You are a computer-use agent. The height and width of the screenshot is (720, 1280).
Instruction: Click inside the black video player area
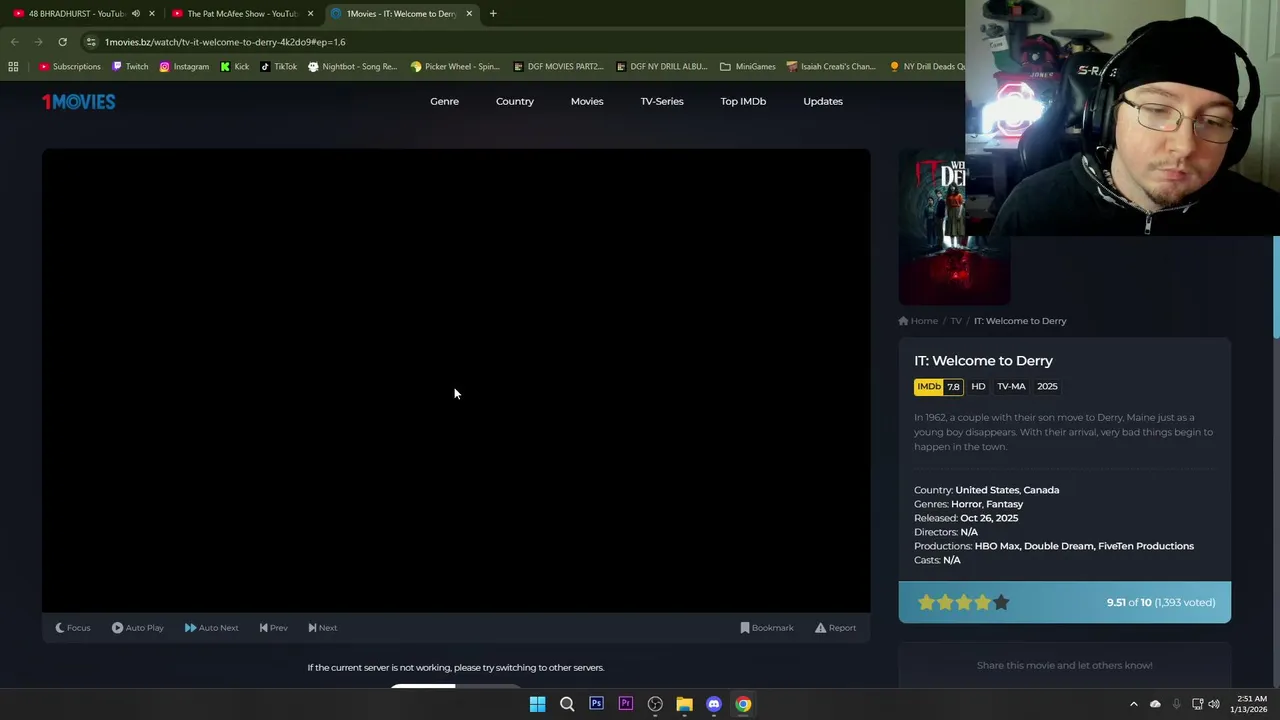point(455,380)
